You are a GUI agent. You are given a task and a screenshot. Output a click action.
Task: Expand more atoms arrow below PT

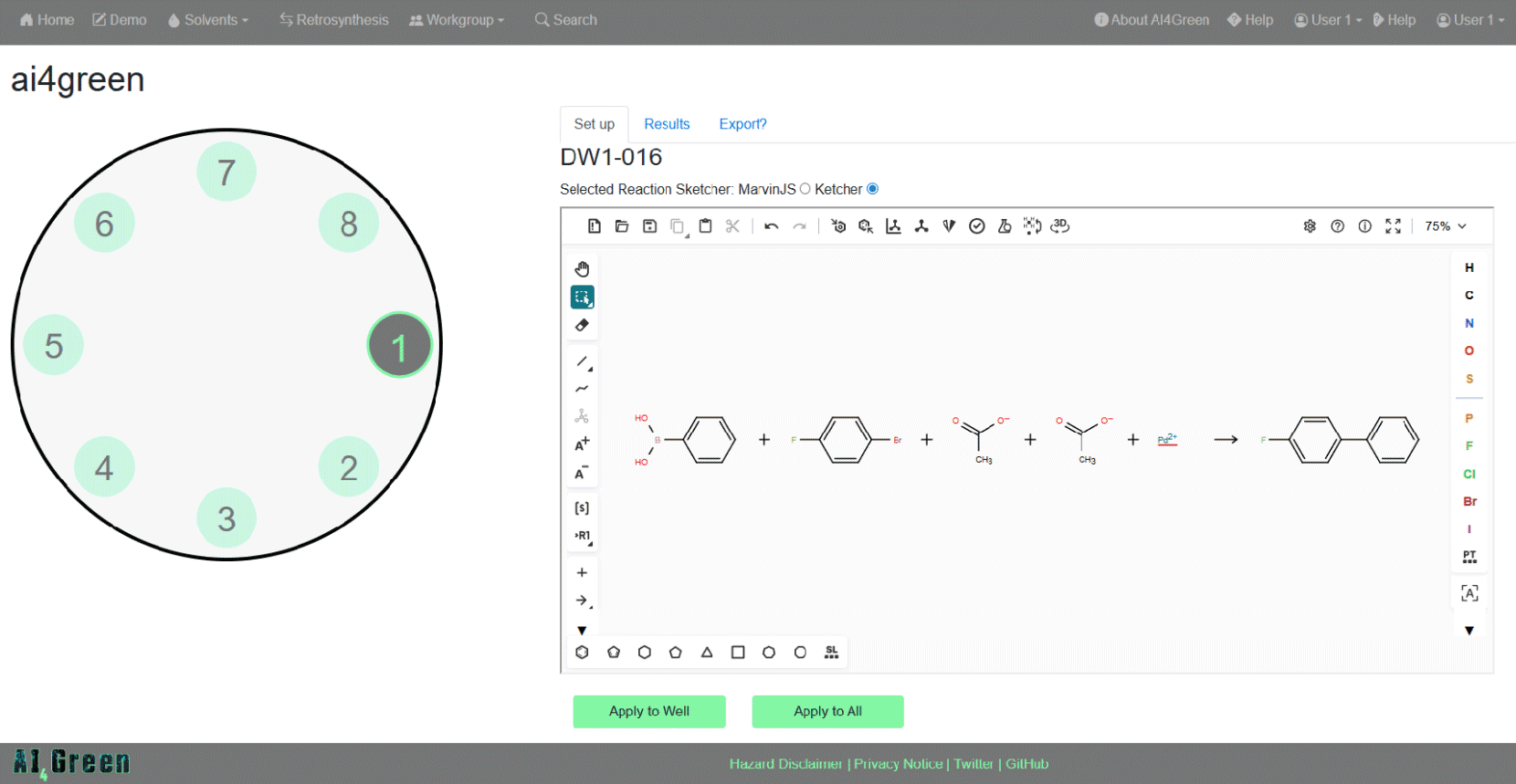pyautogui.click(x=1469, y=631)
